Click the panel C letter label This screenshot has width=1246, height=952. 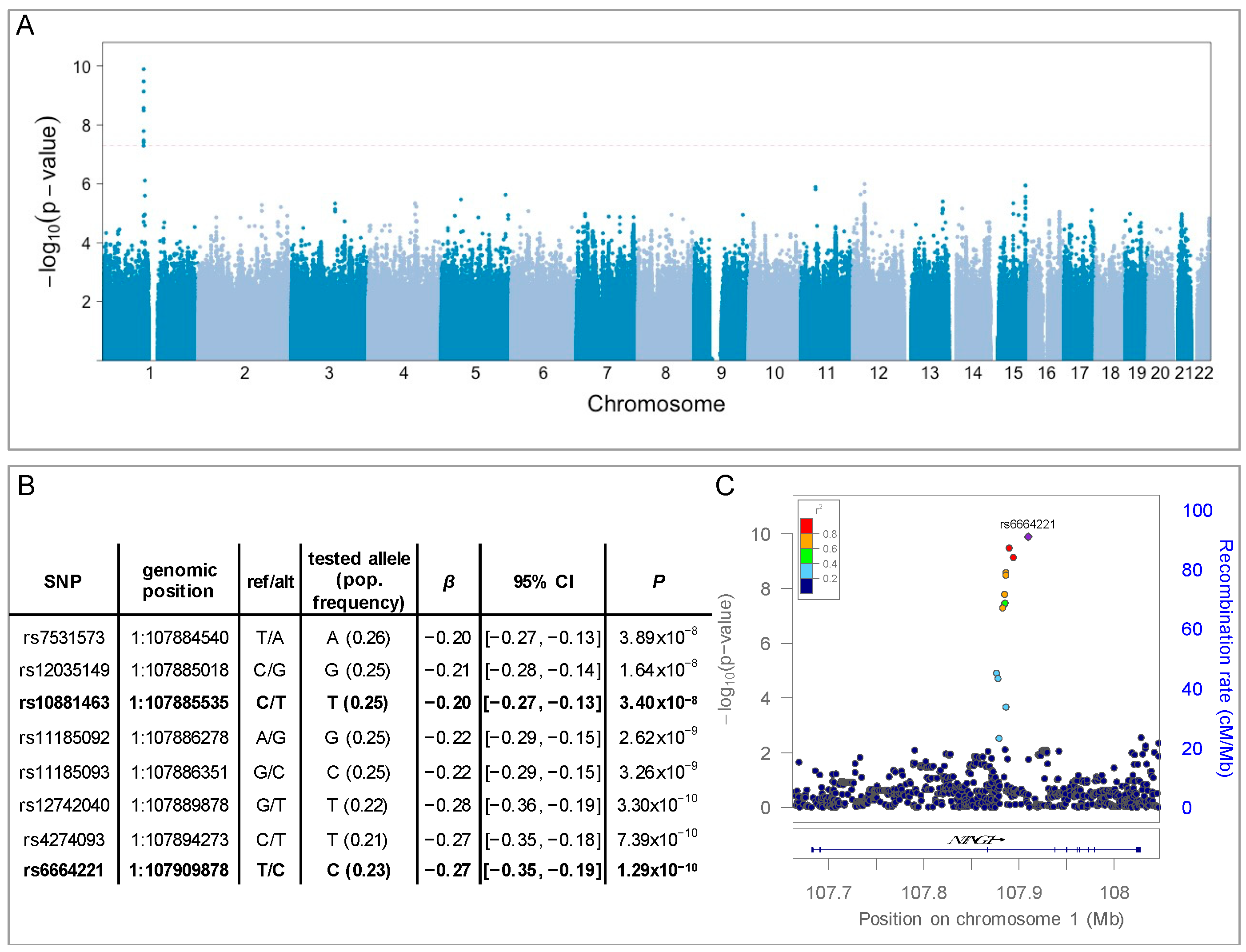(725, 486)
